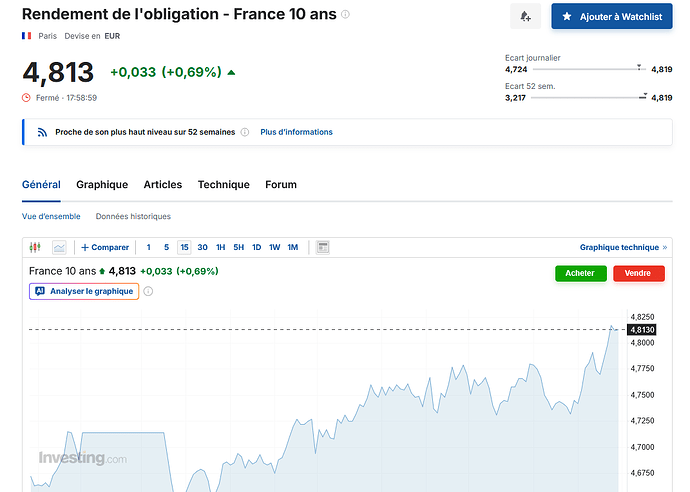This screenshot has height=492, width=690.
Task: Click the 4,724 daily low value
Action: click(x=516, y=69)
